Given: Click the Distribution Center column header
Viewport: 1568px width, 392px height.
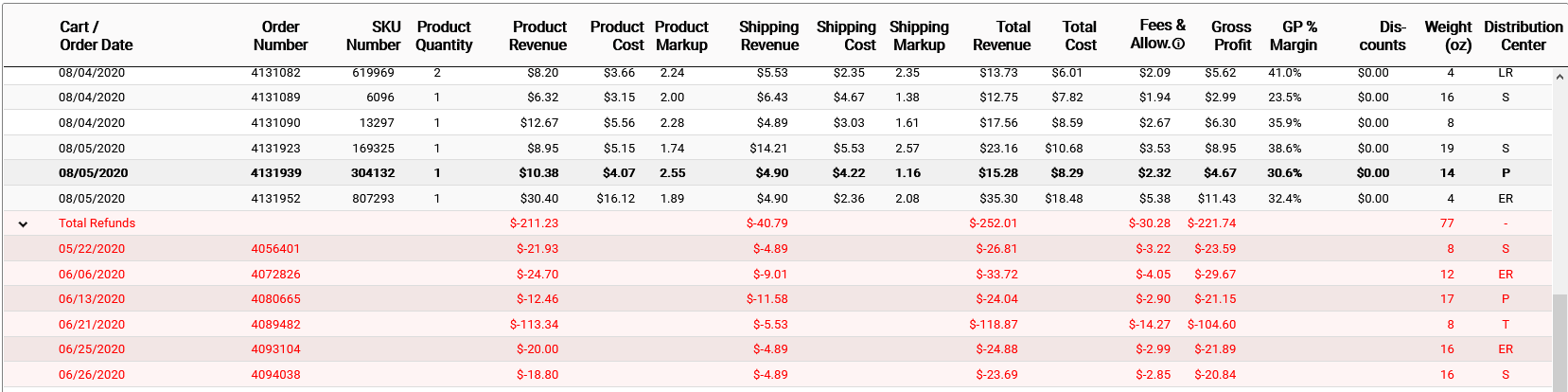Looking at the screenshot, I should (1523, 36).
